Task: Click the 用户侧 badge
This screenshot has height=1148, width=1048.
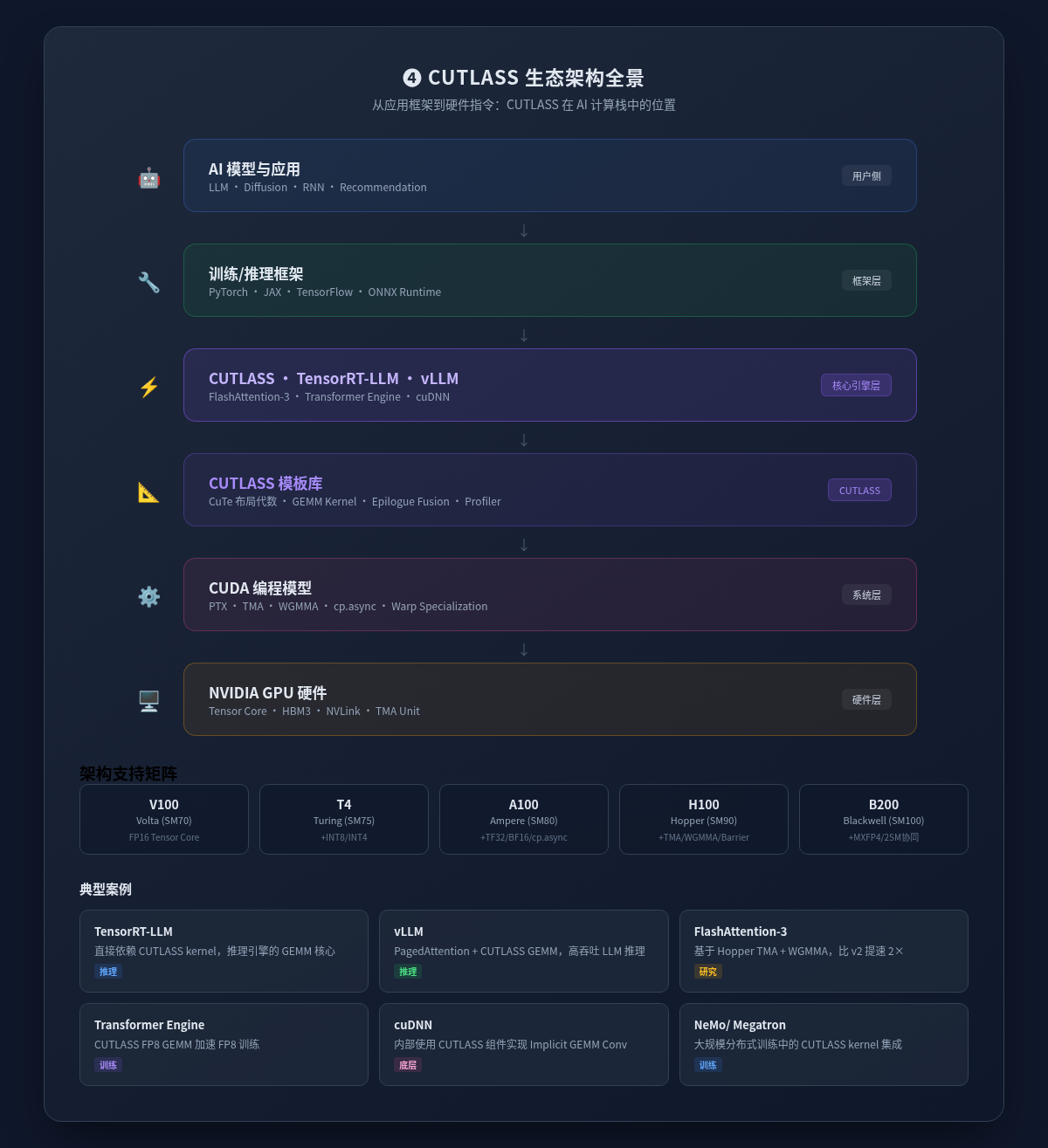Action: coord(866,175)
